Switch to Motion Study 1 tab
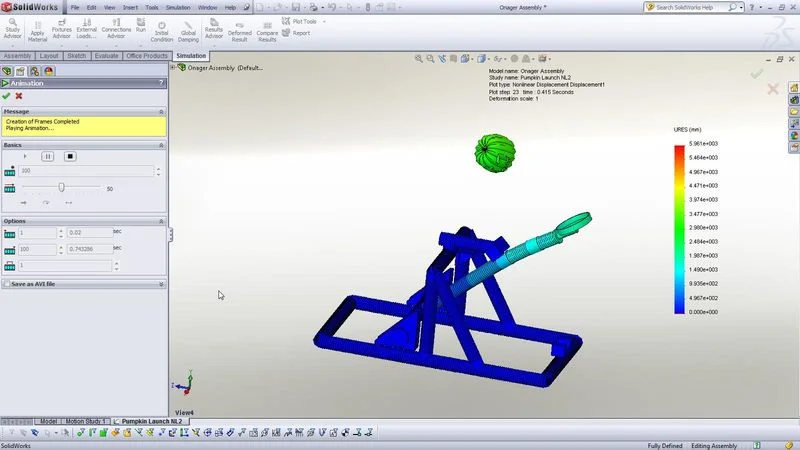Image resolution: width=800 pixels, height=450 pixels. [x=87, y=421]
